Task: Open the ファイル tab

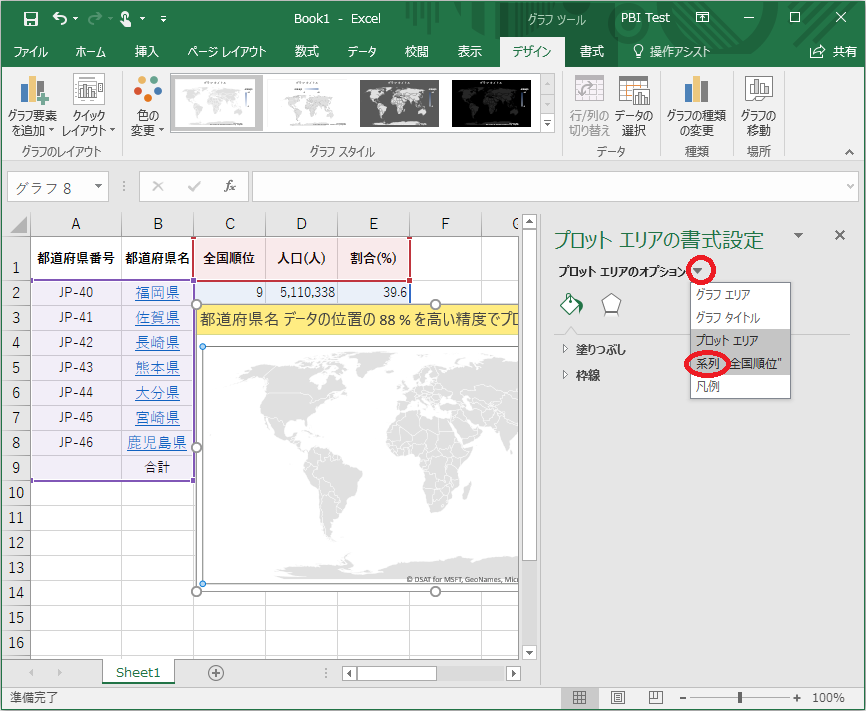Action: pos(30,52)
